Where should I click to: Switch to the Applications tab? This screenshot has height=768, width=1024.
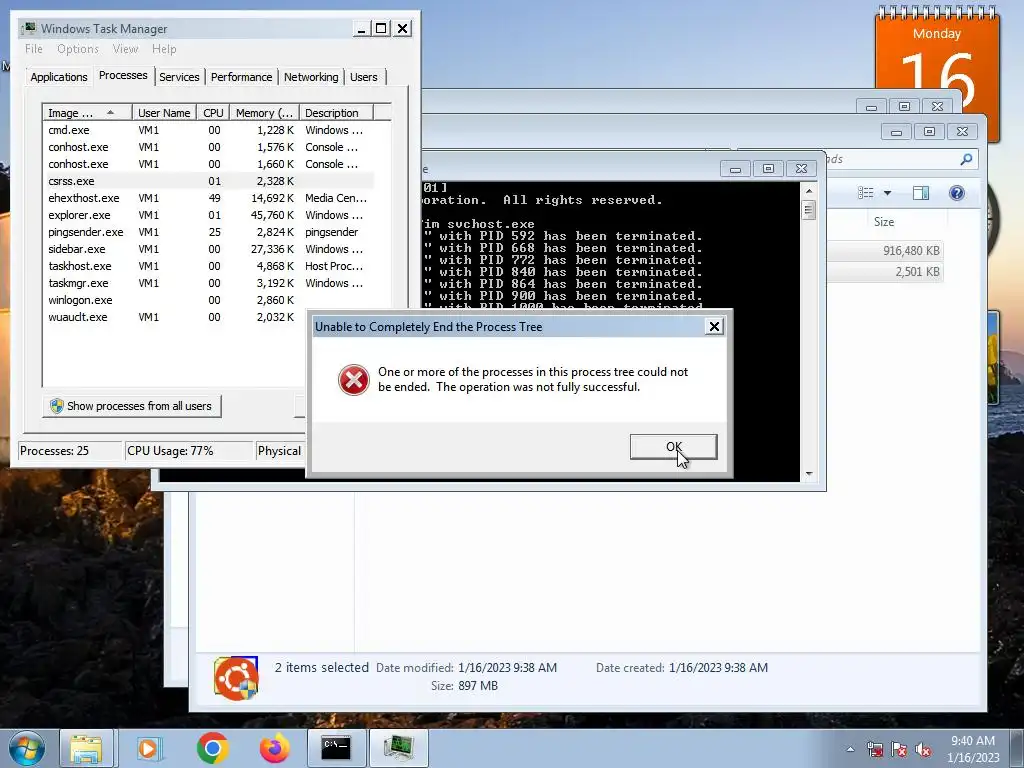pyautogui.click(x=59, y=77)
